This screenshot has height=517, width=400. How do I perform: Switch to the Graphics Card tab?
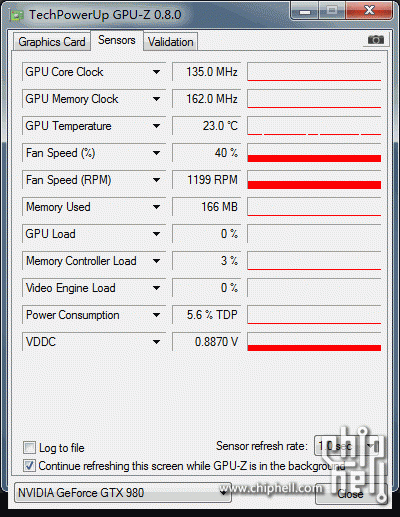point(52,42)
